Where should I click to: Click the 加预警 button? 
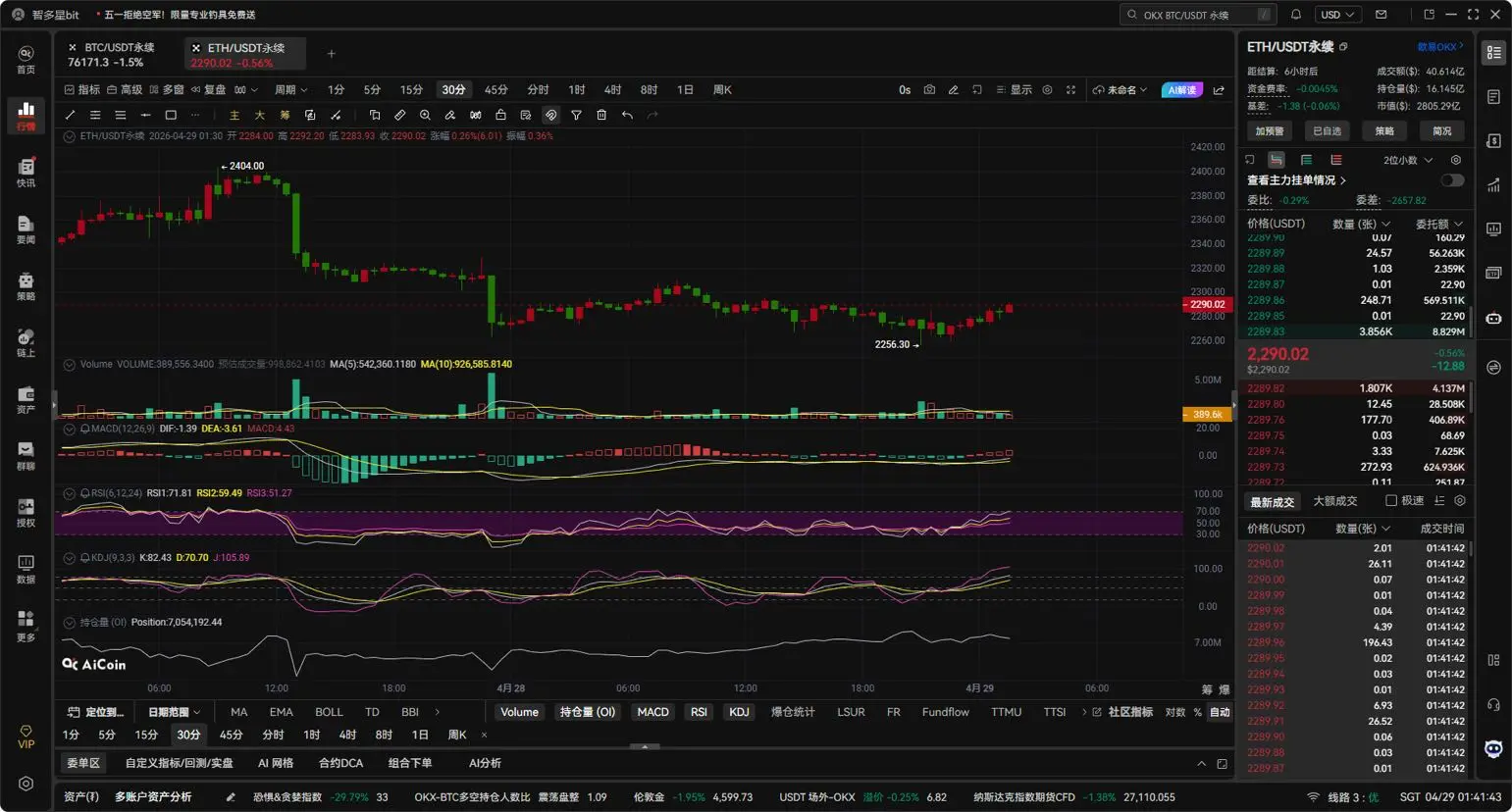point(1270,130)
